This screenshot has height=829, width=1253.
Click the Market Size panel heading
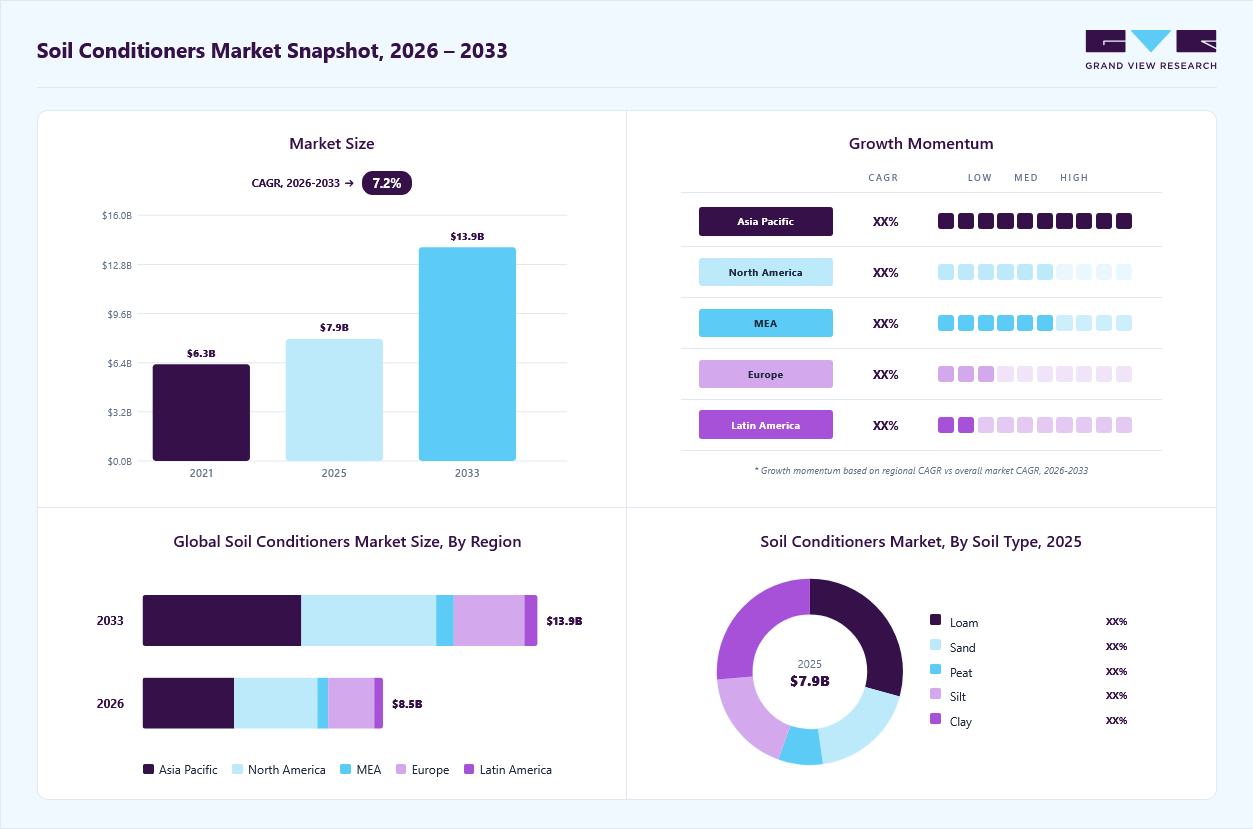pyautogui.click(x=332, y=144)
